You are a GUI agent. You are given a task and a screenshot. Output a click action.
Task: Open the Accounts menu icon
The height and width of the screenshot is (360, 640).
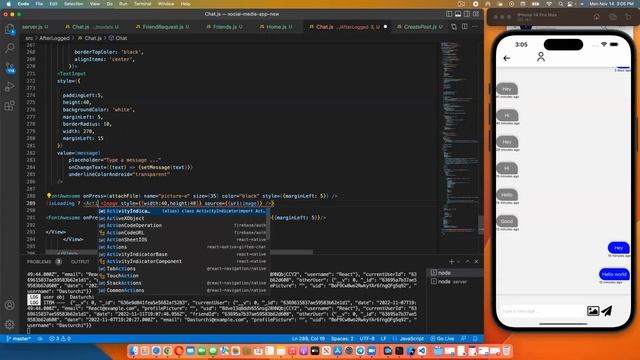[9, 305]
